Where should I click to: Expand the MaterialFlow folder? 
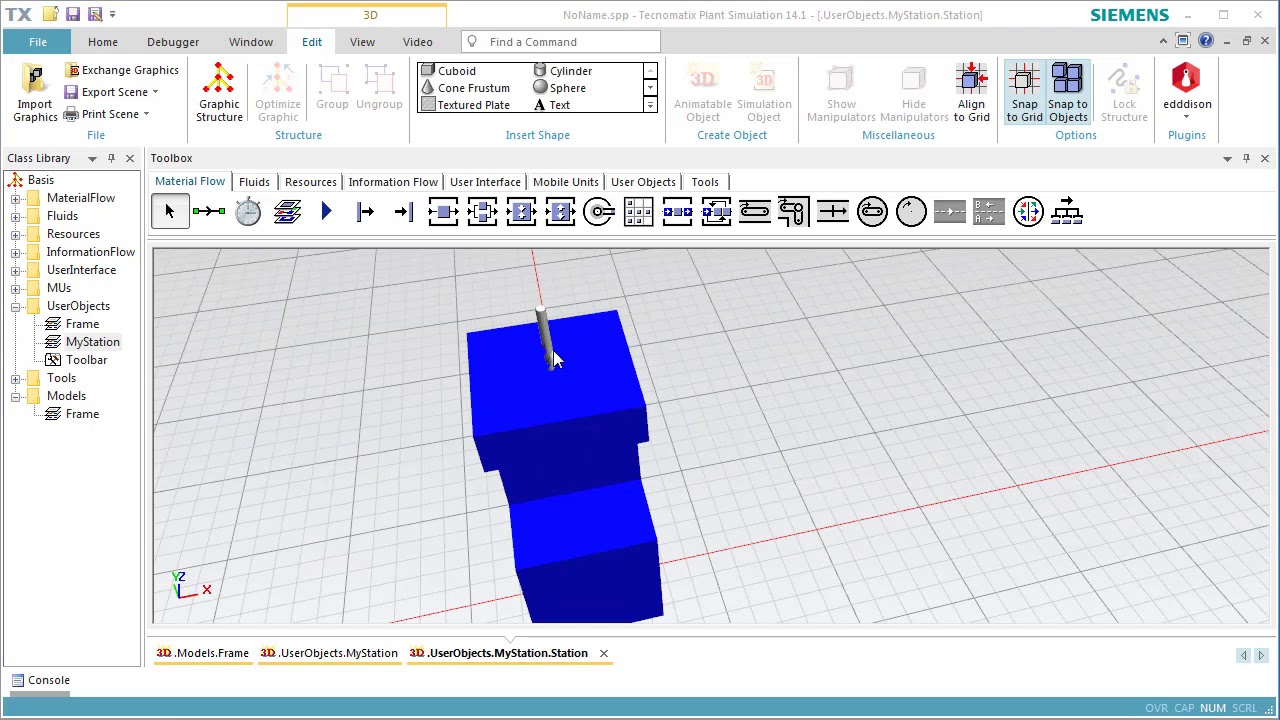click(x=16, y=198)
